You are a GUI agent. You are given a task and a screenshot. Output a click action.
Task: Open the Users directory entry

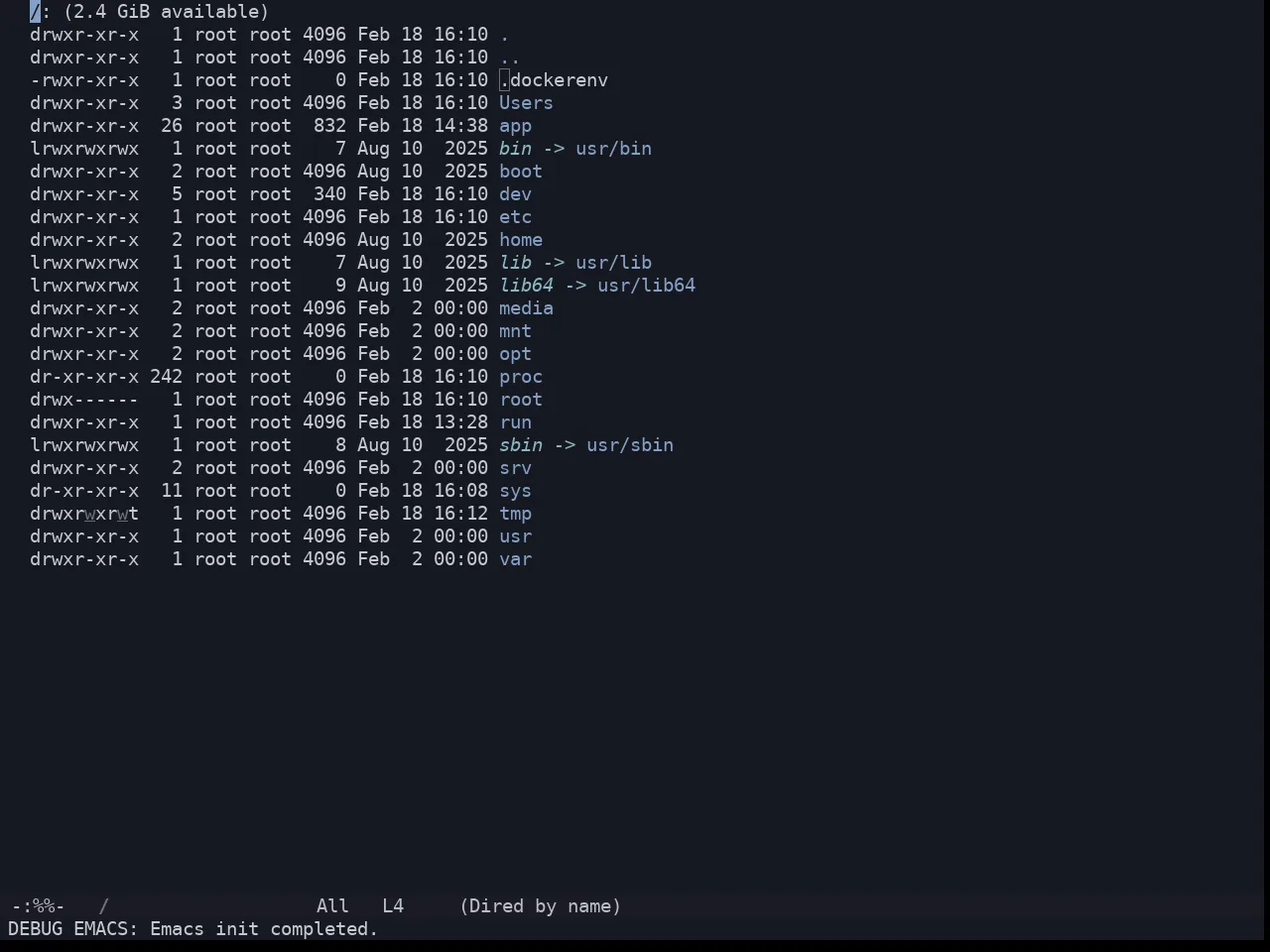click(526, 103)
